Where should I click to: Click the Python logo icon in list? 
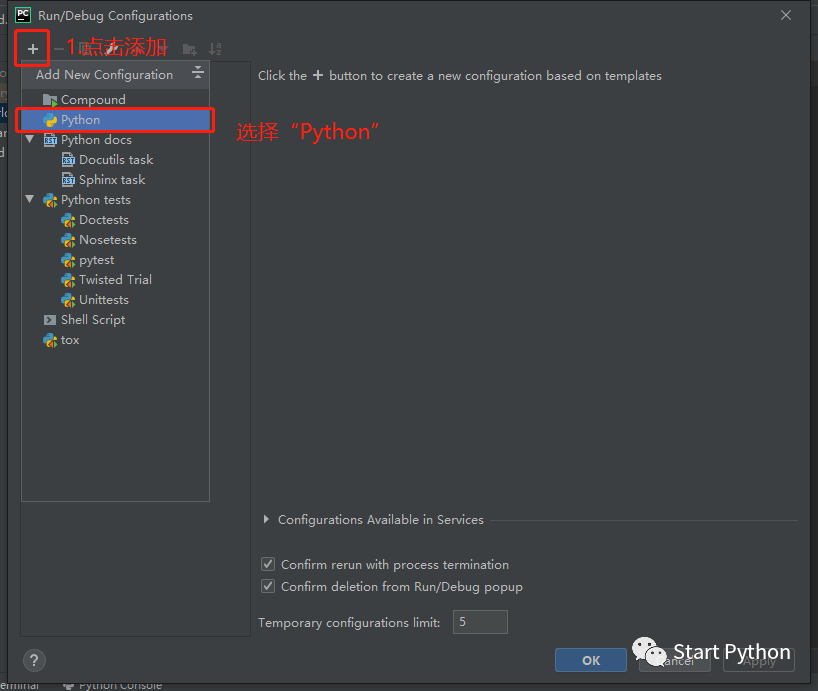[50, 120]
